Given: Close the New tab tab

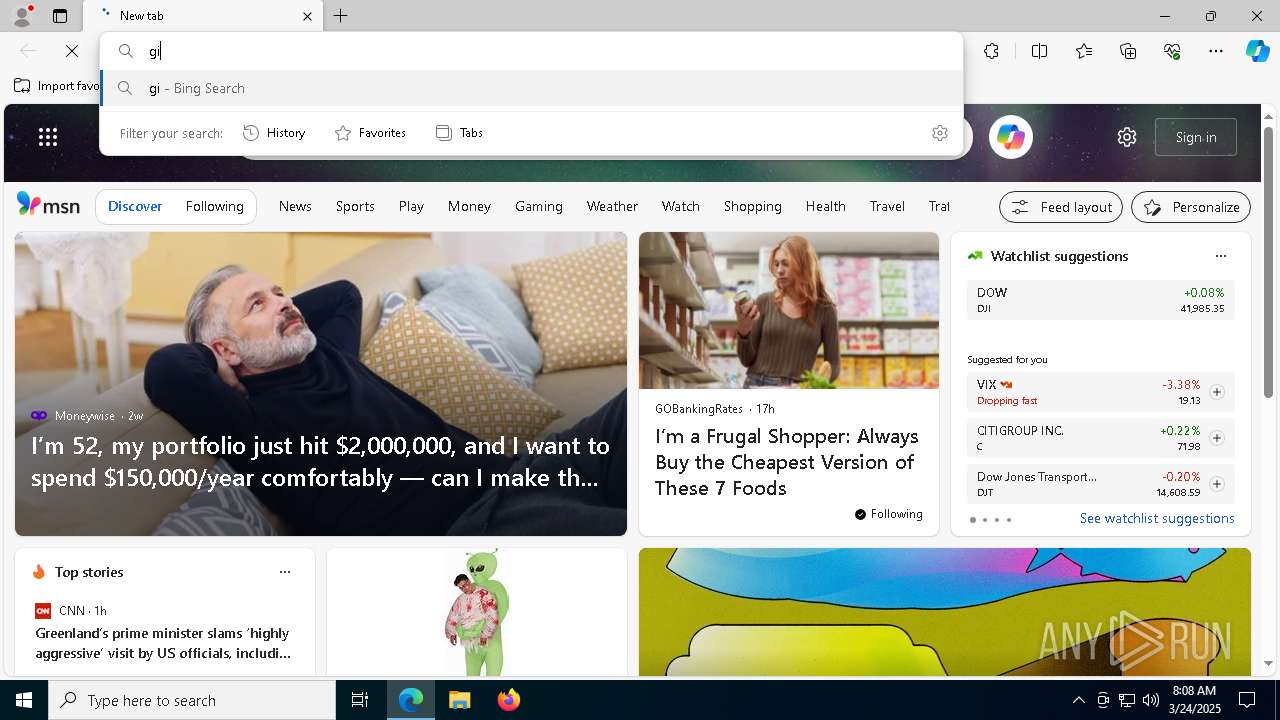Looking at the screenshot, I should pos(308,16).
